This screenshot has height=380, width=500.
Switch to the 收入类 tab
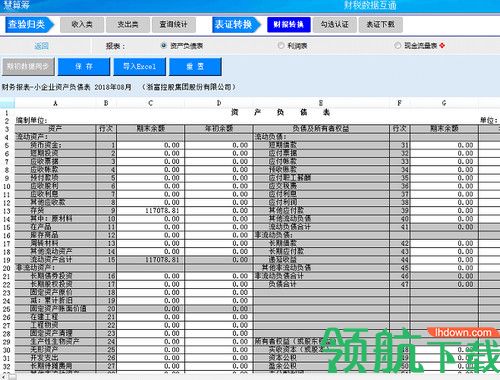[82, 24]
